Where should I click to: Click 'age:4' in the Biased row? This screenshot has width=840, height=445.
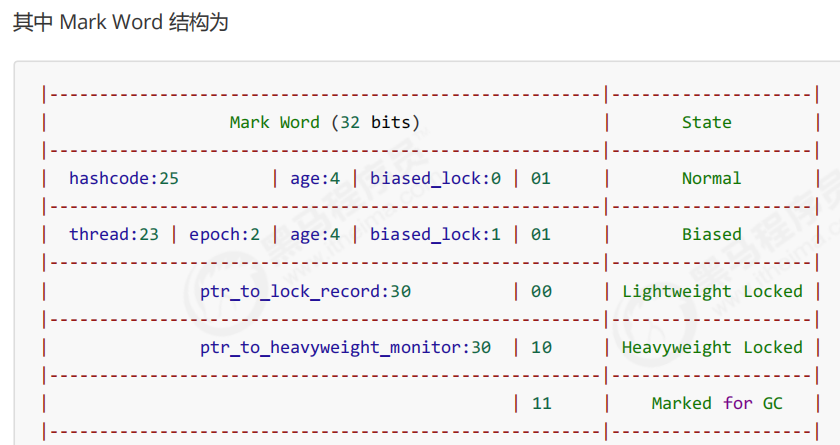coord(315,235)
